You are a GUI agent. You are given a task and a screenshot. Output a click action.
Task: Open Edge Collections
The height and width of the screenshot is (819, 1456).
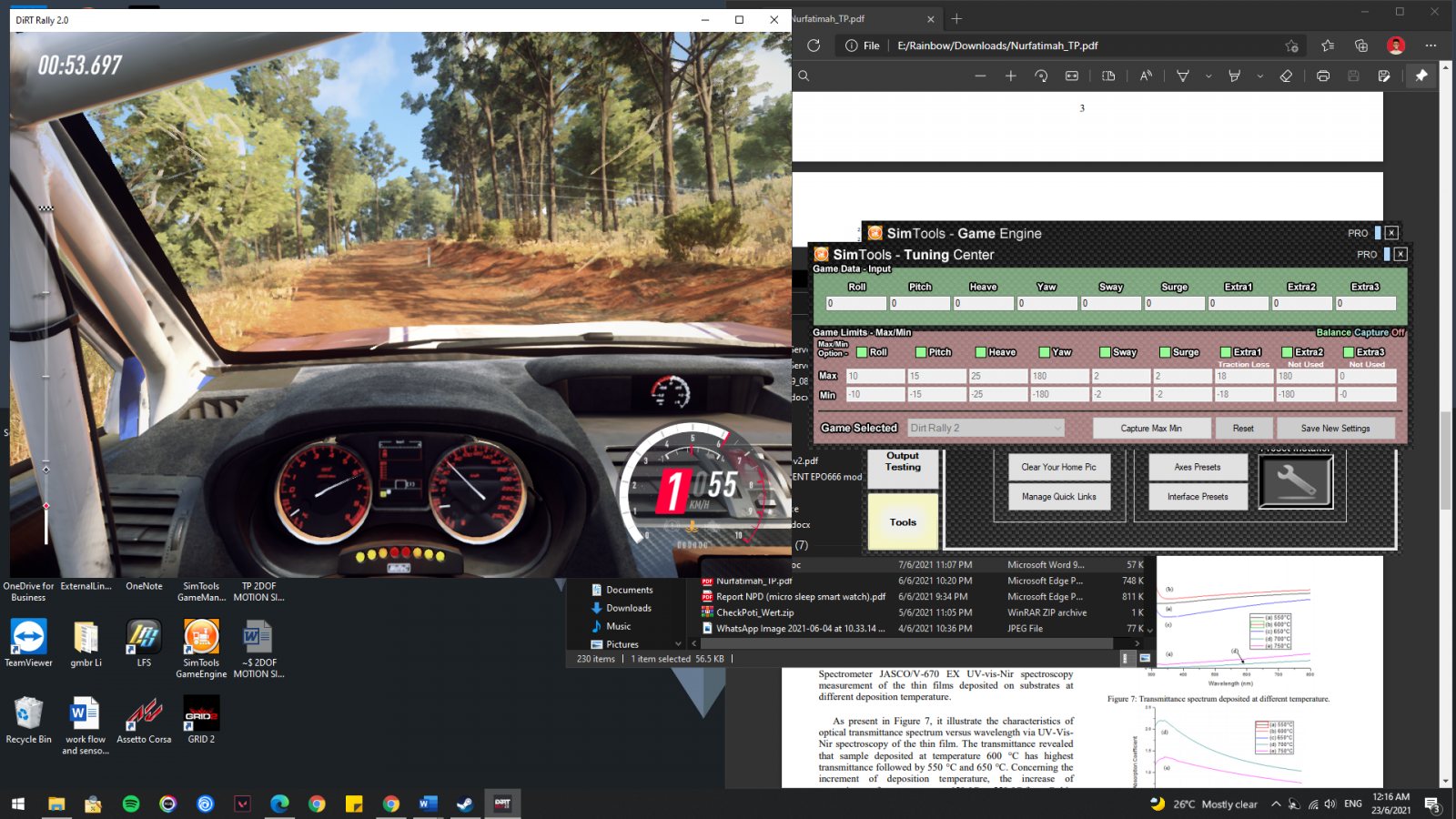[x=1361, y=45]
